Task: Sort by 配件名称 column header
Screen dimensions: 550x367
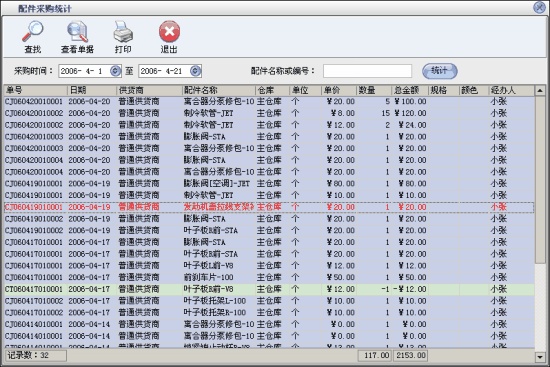Action: coord(219,91)
